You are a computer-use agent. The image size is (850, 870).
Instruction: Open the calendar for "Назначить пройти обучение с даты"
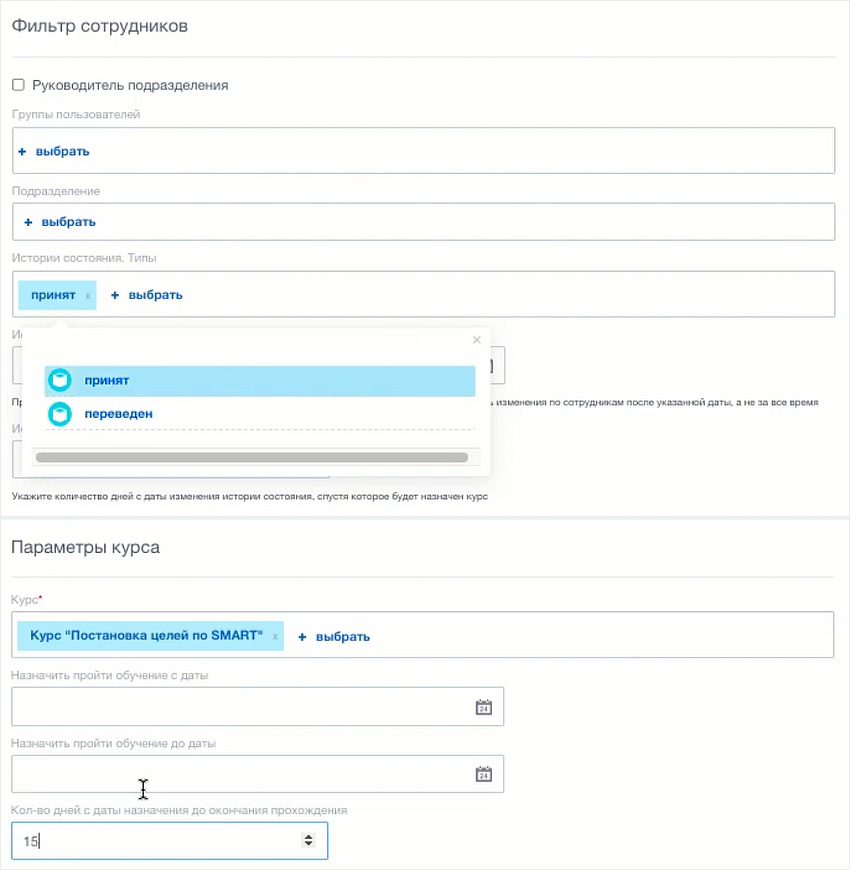(483, 706)
